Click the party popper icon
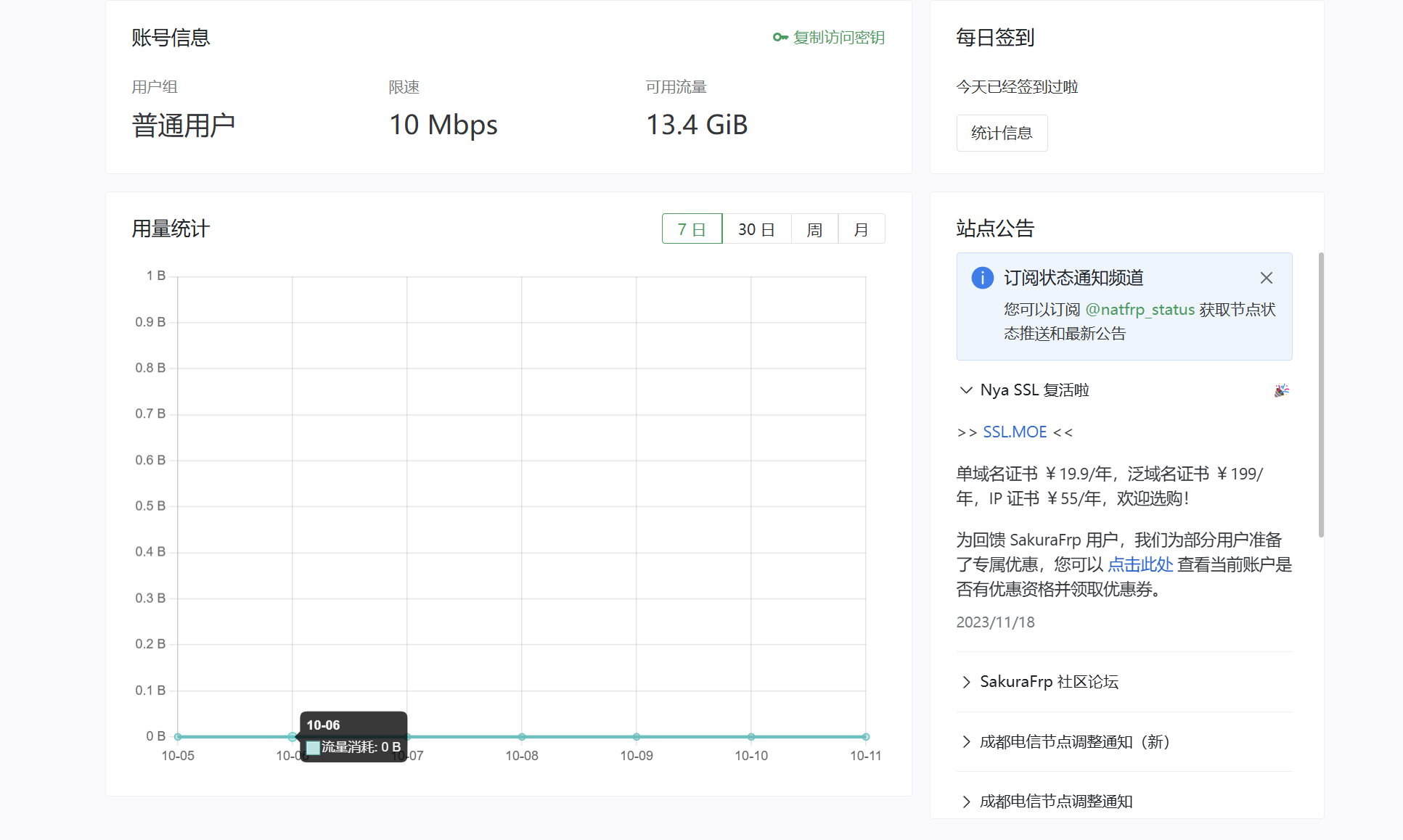Image resolution: width=1403 pixels, height=840 pixels. click(x=1282, y=390)
